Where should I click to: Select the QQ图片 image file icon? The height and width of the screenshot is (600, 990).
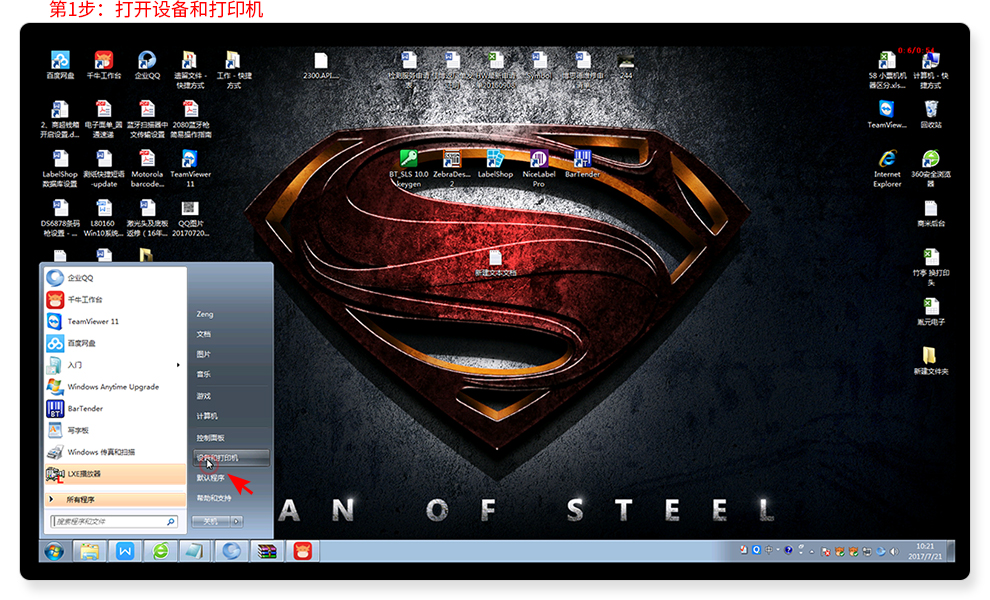[x=190, y=219]
